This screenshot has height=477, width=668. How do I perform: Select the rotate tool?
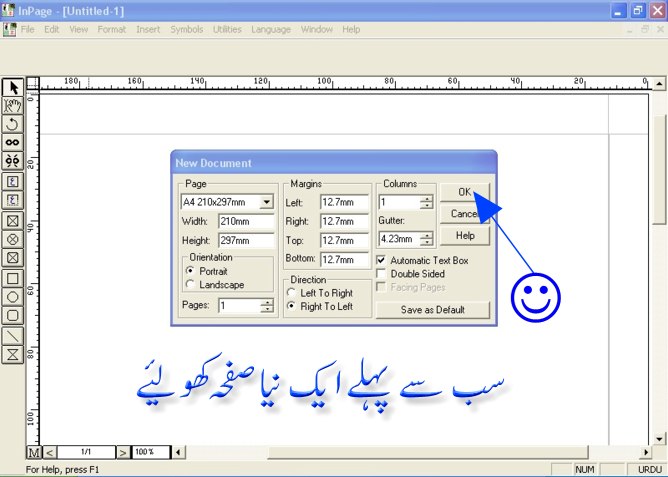[13, 124]
